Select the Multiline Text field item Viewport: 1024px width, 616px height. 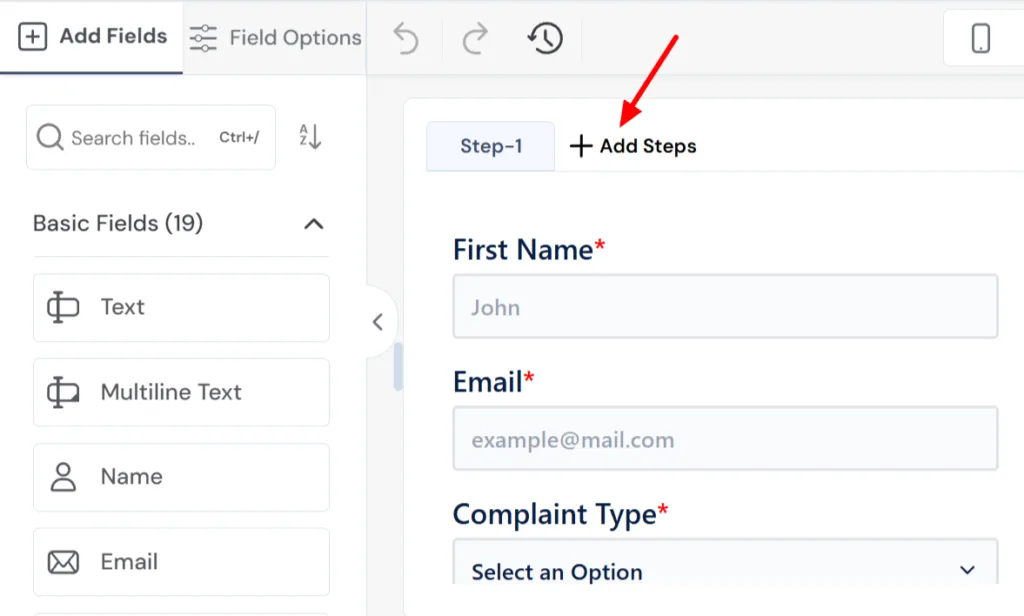[x=182, y=392]
